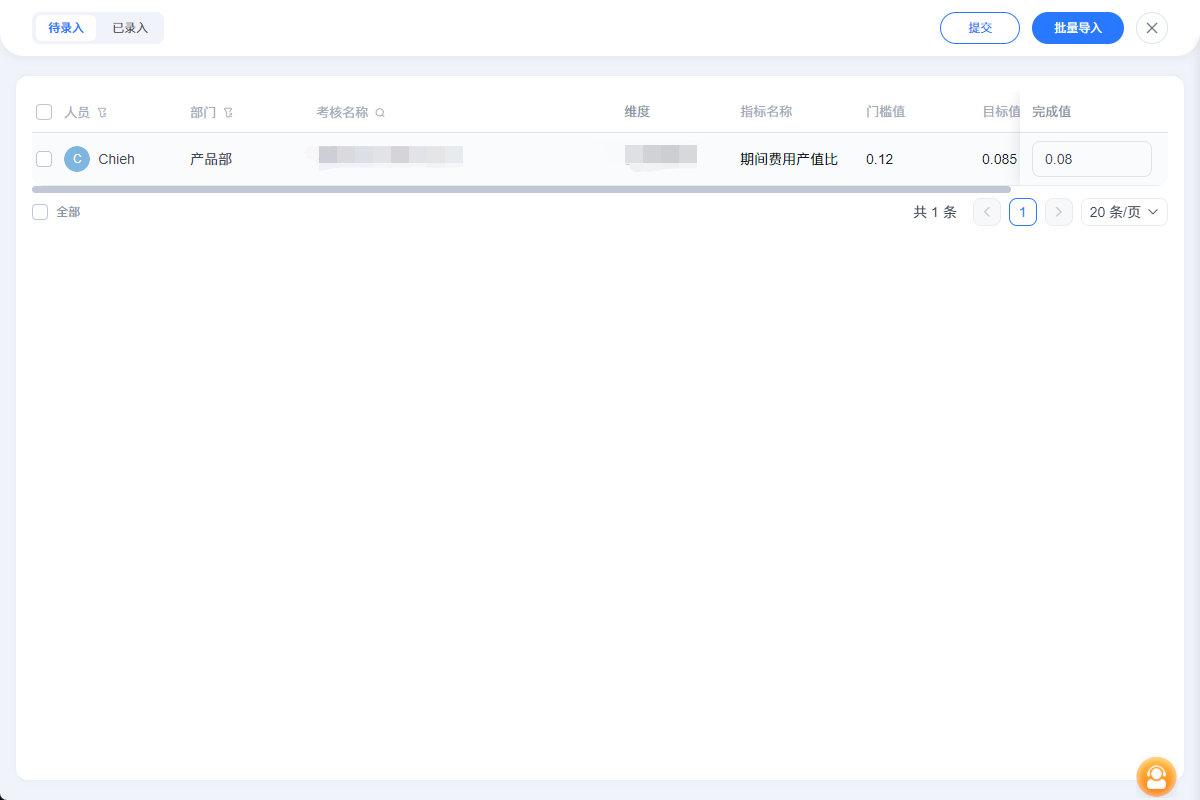Viewport: 1200px width, 800px height.
Task: Click the next page arrow
Action: [x=1058, y=212]
